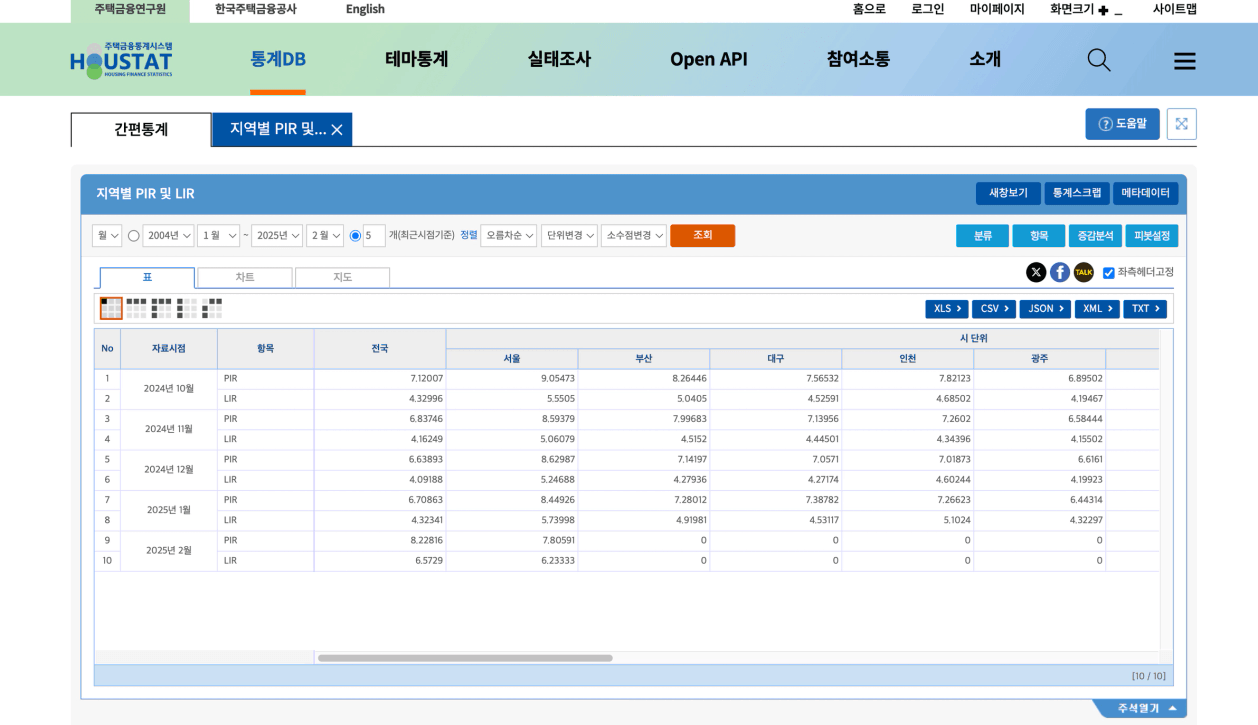Click the 항목 items button
Viewport: 1258px width, 725px height.
pos(1039,236)
